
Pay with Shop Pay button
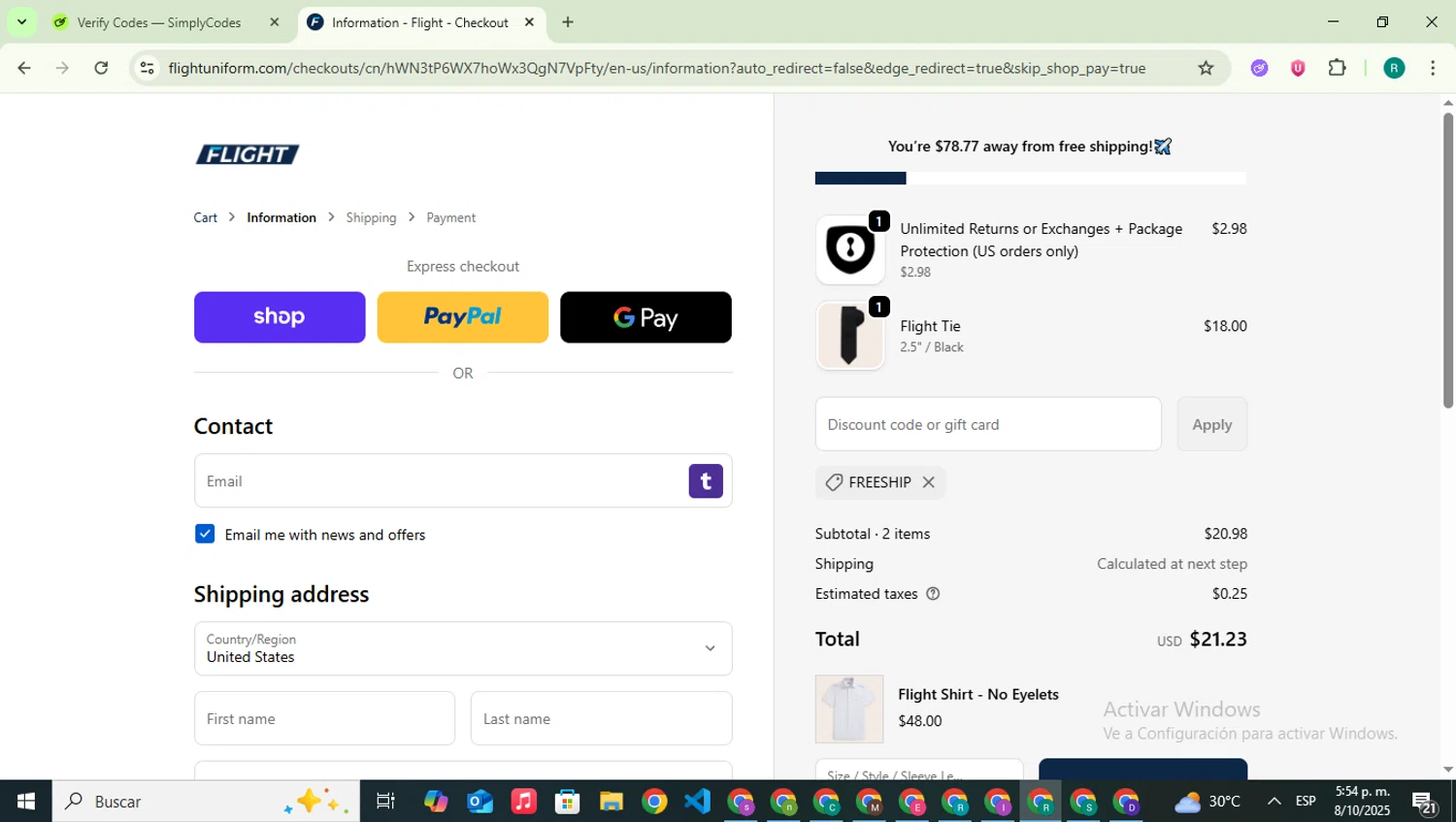(280, 317)
